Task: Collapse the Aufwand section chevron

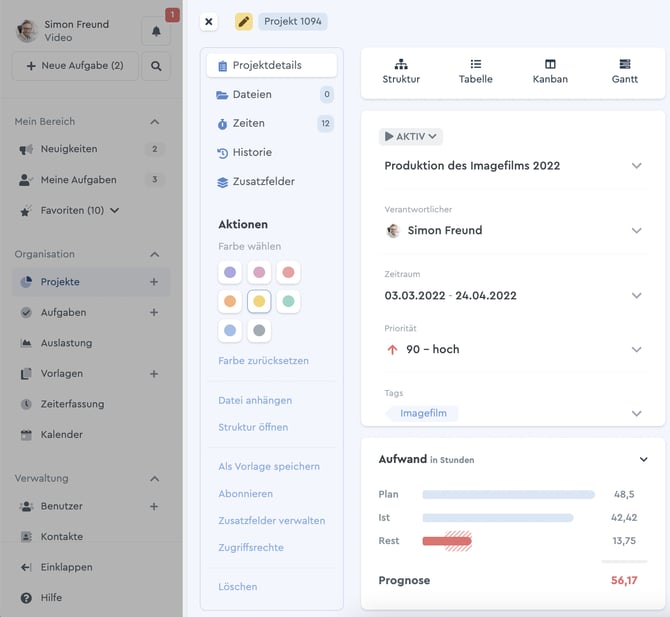Action: pyautogui.click(x=644, y=460)
